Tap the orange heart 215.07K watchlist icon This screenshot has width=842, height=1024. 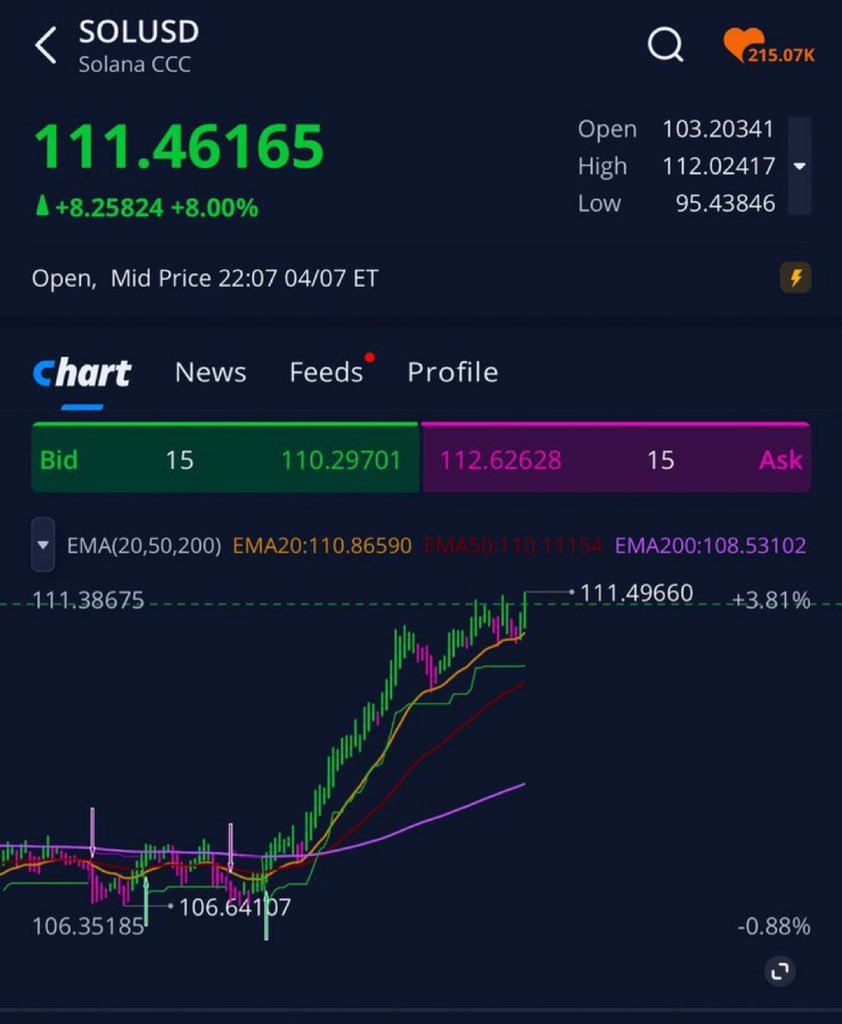point(768,46)
